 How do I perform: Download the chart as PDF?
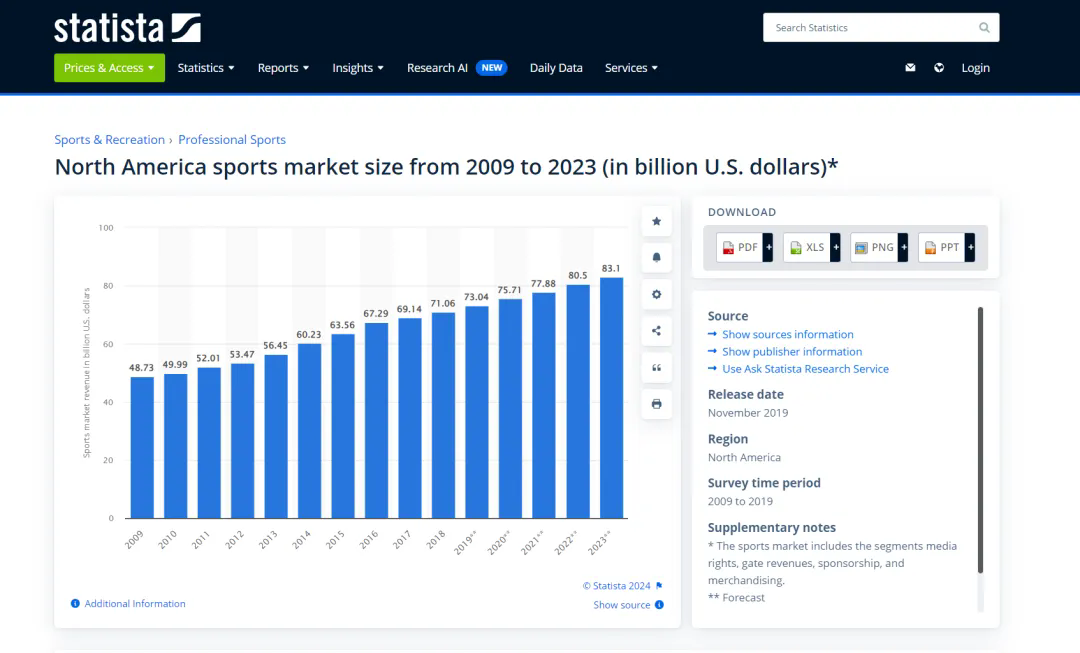739,247
